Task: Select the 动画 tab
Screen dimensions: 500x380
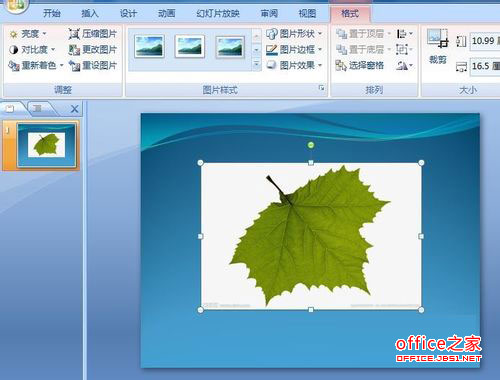Action: click(x=166, y=13)
